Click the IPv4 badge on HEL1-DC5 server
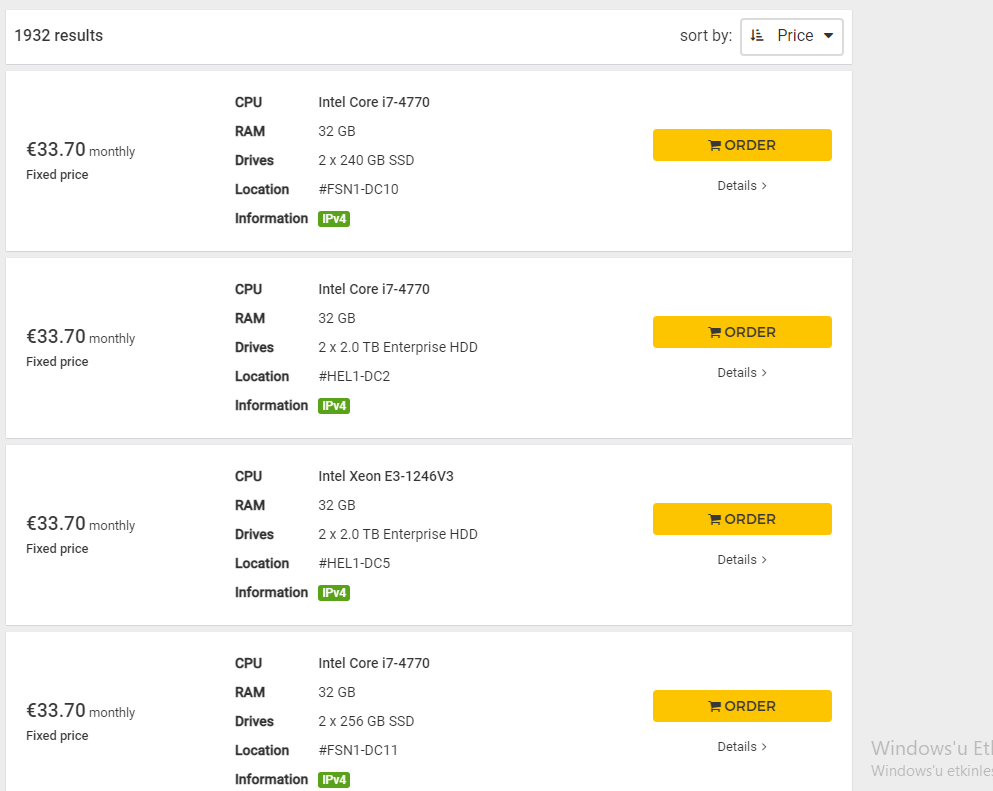This screenshot has width=993, height=791. (x=334, y=593)
